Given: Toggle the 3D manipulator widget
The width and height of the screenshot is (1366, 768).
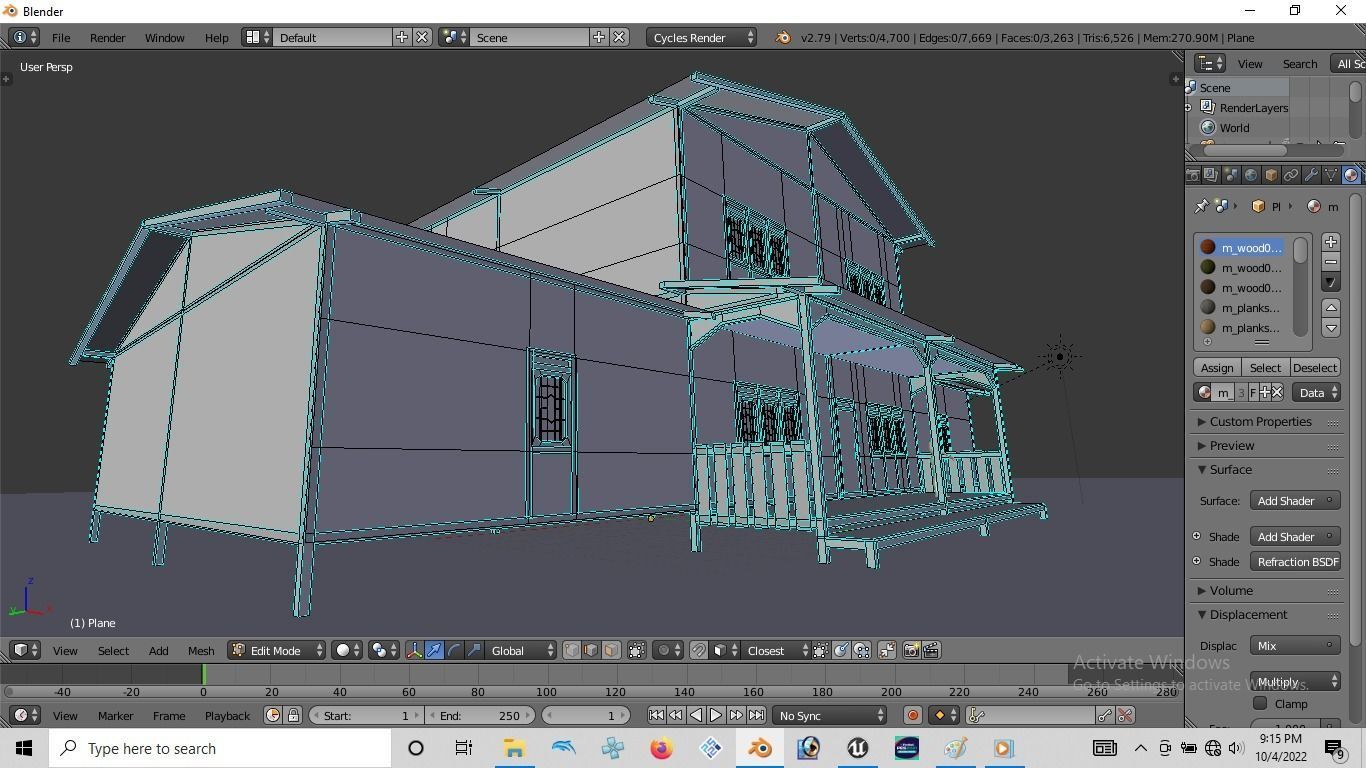Looking at the screenshot, I should (414, 650).
